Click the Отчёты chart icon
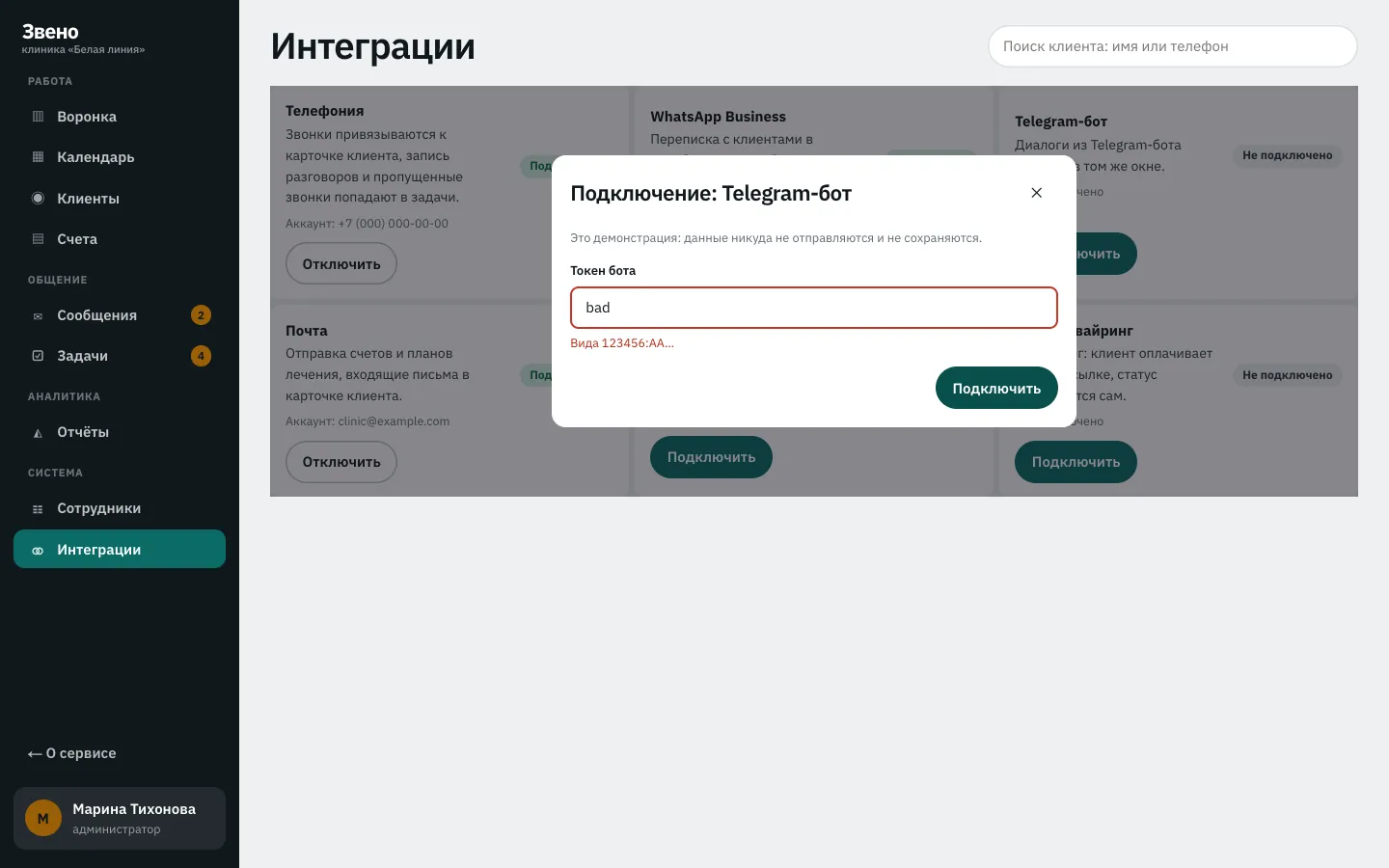 point(38,433)
